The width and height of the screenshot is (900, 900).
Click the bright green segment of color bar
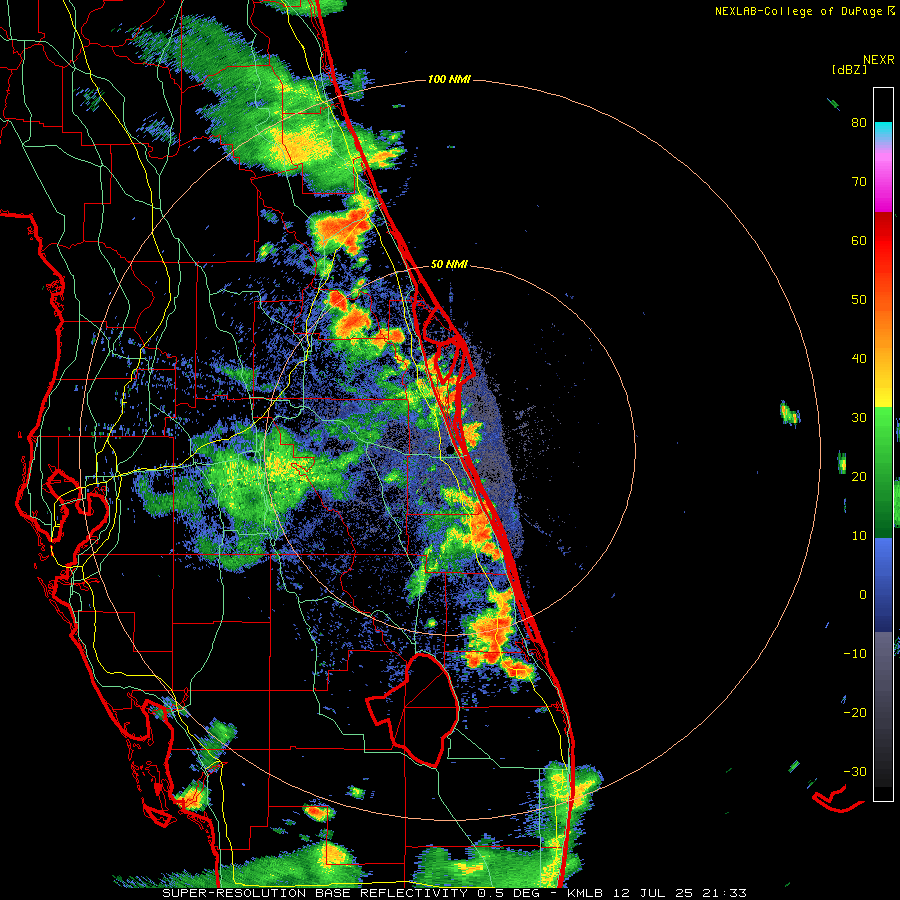pyautogui.click(x=883, y=436)
